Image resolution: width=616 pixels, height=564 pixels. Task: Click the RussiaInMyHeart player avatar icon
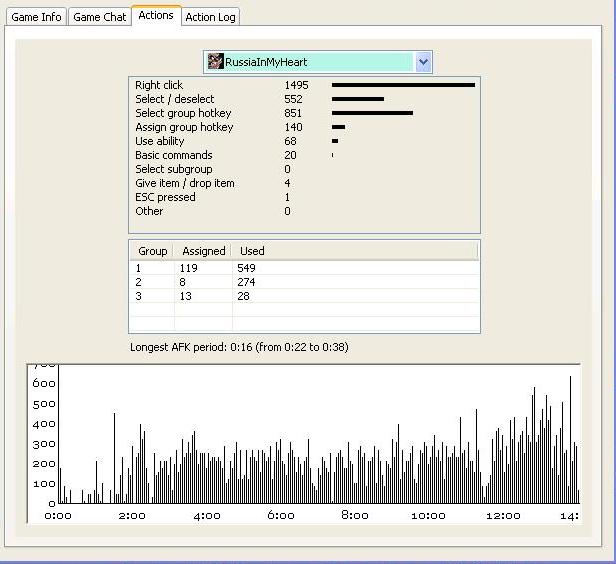pyautogui.click(x=215, y=62)
